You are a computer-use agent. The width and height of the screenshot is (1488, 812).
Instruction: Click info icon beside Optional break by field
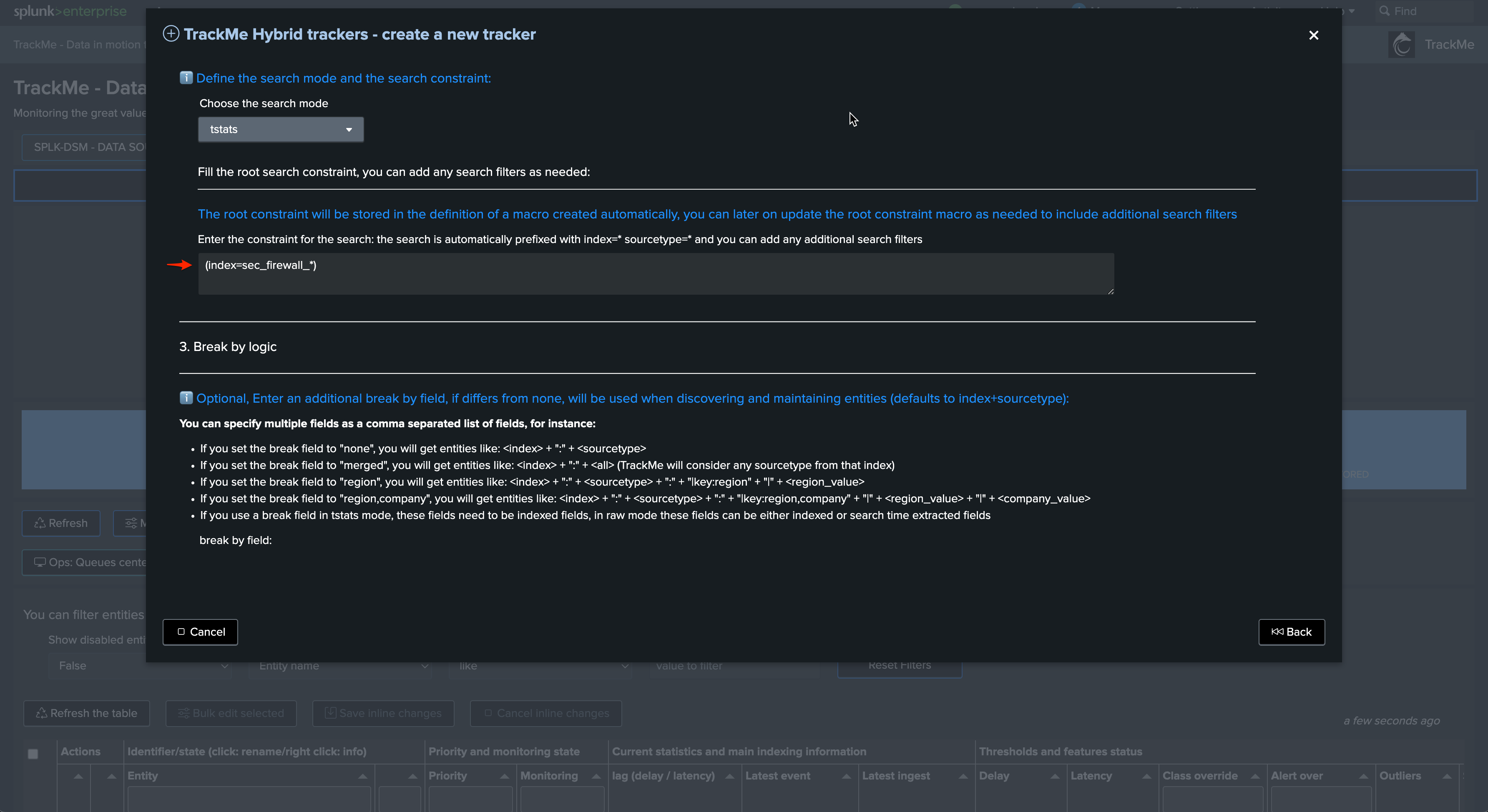[x=186, y=398]
